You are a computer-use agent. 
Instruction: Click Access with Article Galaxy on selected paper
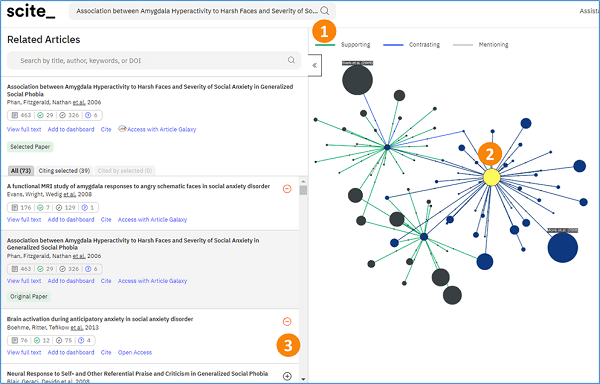coord(157,129)
